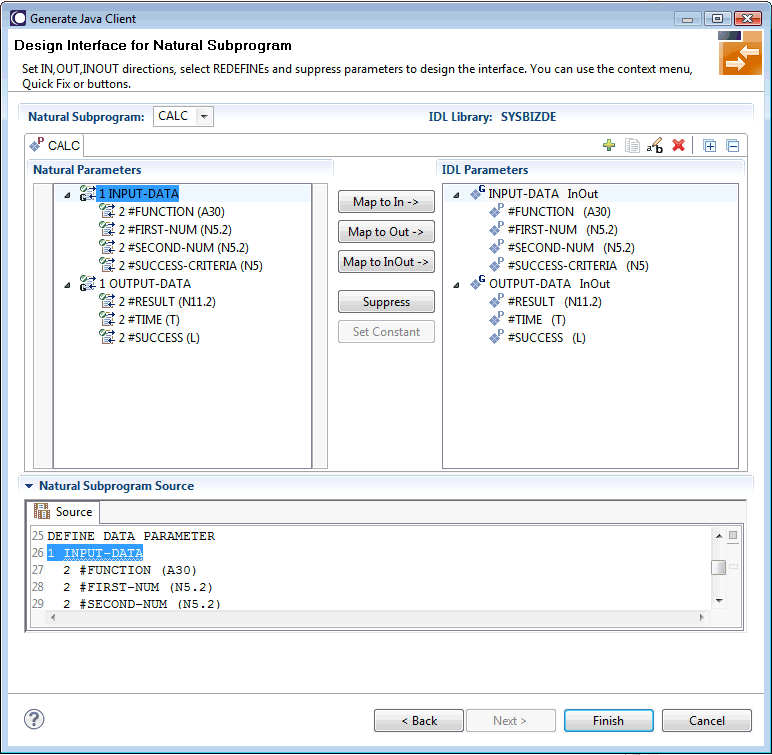Collapse 1 OUTPUT-DATA in Natural Parameters
Image resolution: width=772 pixels, height=755 pixels.
coord(67,285)
